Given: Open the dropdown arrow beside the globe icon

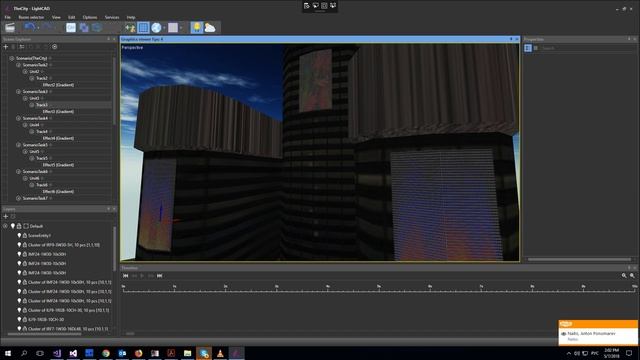Looking at the screenshot, I should pos(164,28).
